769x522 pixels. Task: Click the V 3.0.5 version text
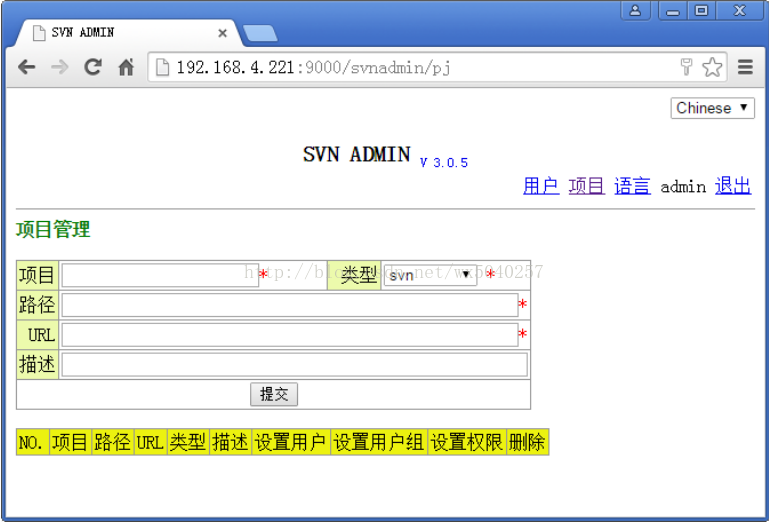pos(444,163)
